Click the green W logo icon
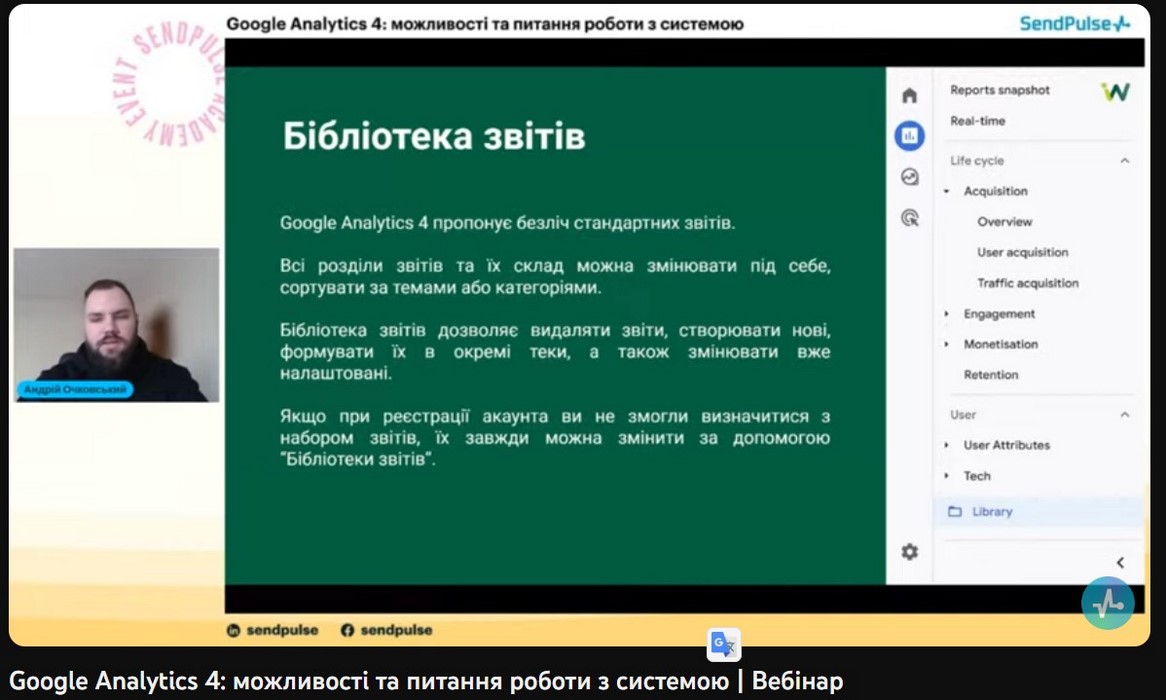Viewport: 1166px width, 700px height. [x=1115, y=92]
